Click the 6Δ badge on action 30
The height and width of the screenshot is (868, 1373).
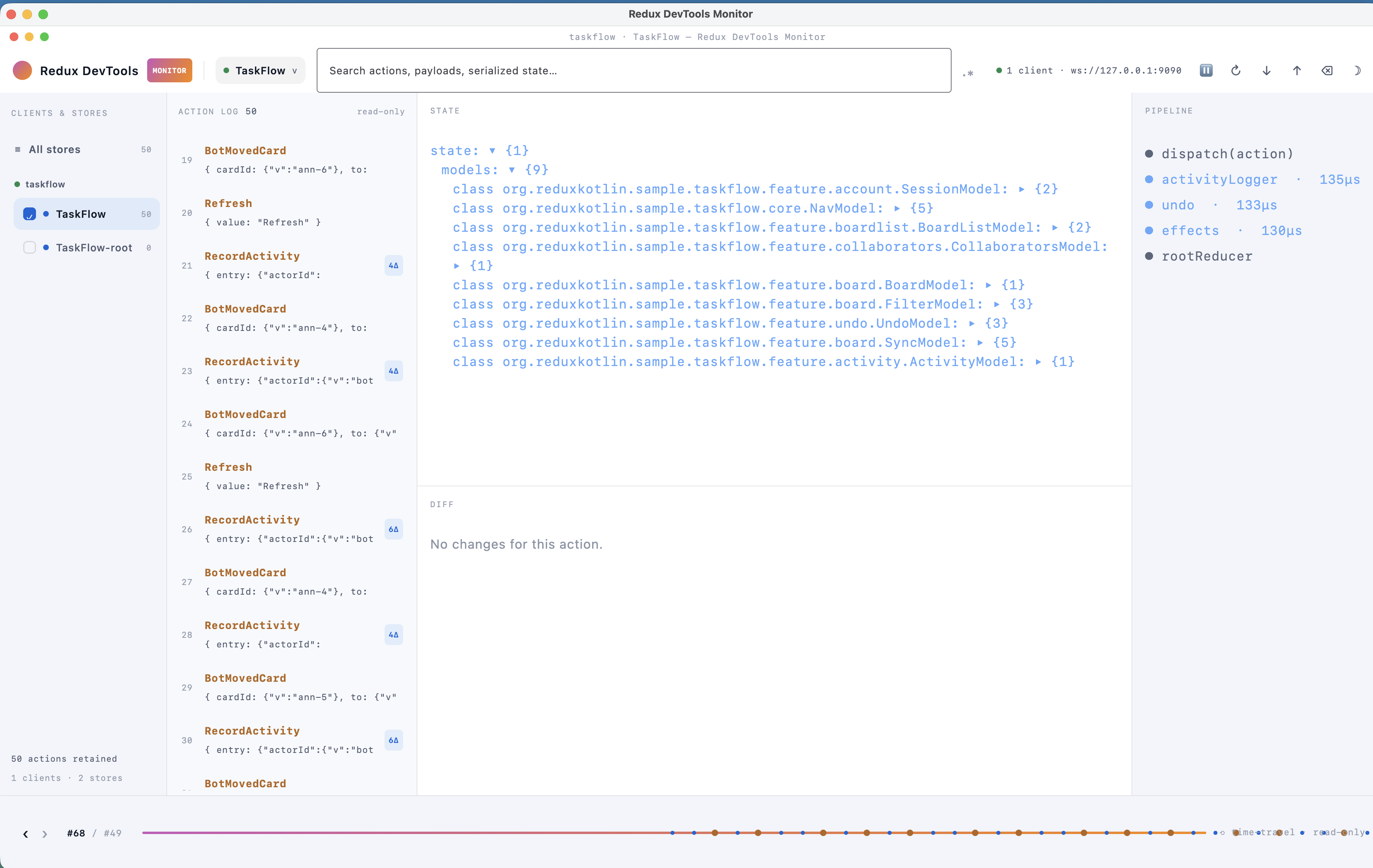coord(393,741)
